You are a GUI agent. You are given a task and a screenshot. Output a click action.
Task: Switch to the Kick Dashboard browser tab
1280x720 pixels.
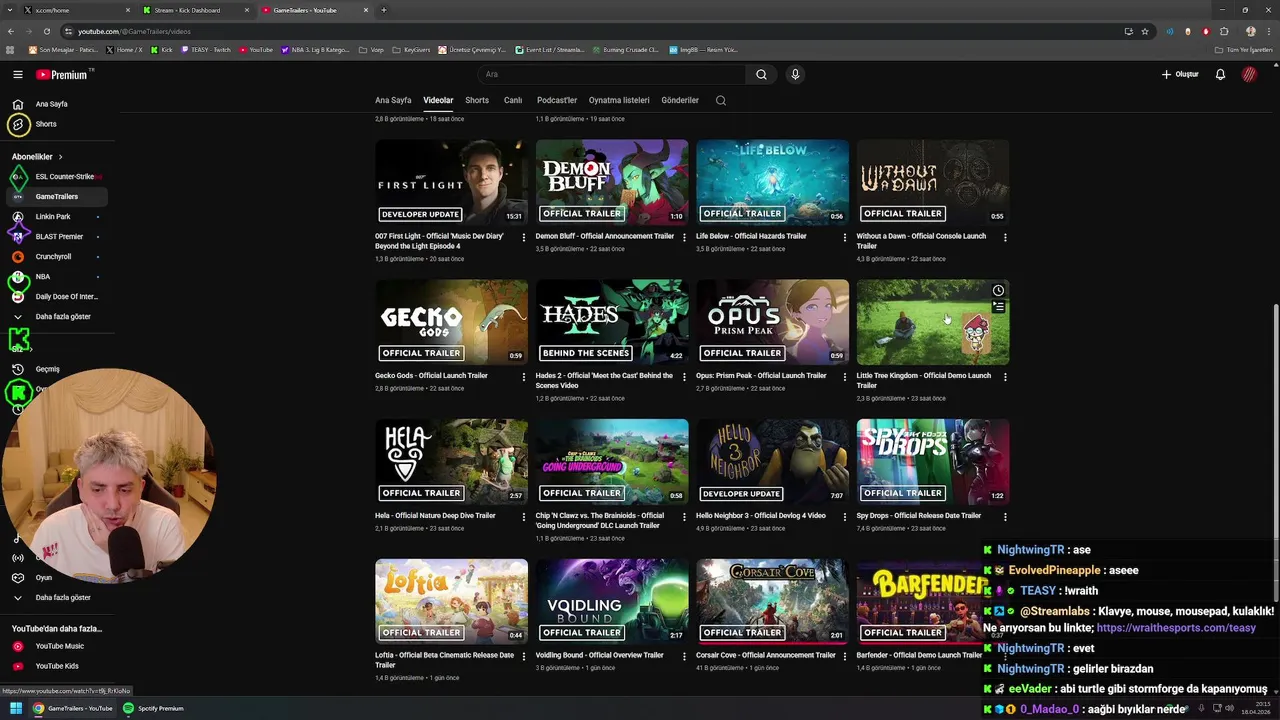pyautogui.click(x=195, y=10)
